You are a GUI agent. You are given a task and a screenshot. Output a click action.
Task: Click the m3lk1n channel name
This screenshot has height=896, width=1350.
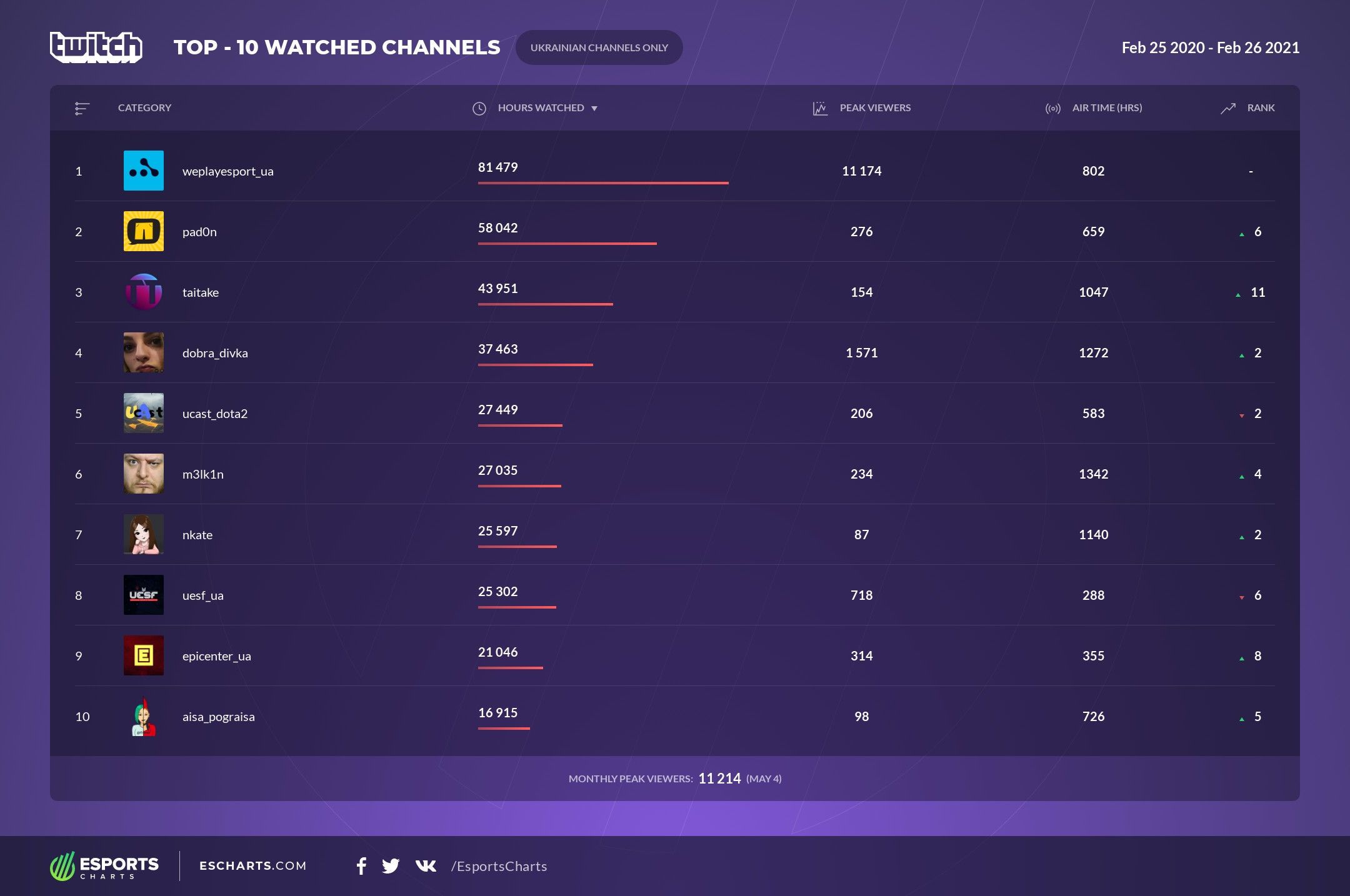tap(202, 474)
